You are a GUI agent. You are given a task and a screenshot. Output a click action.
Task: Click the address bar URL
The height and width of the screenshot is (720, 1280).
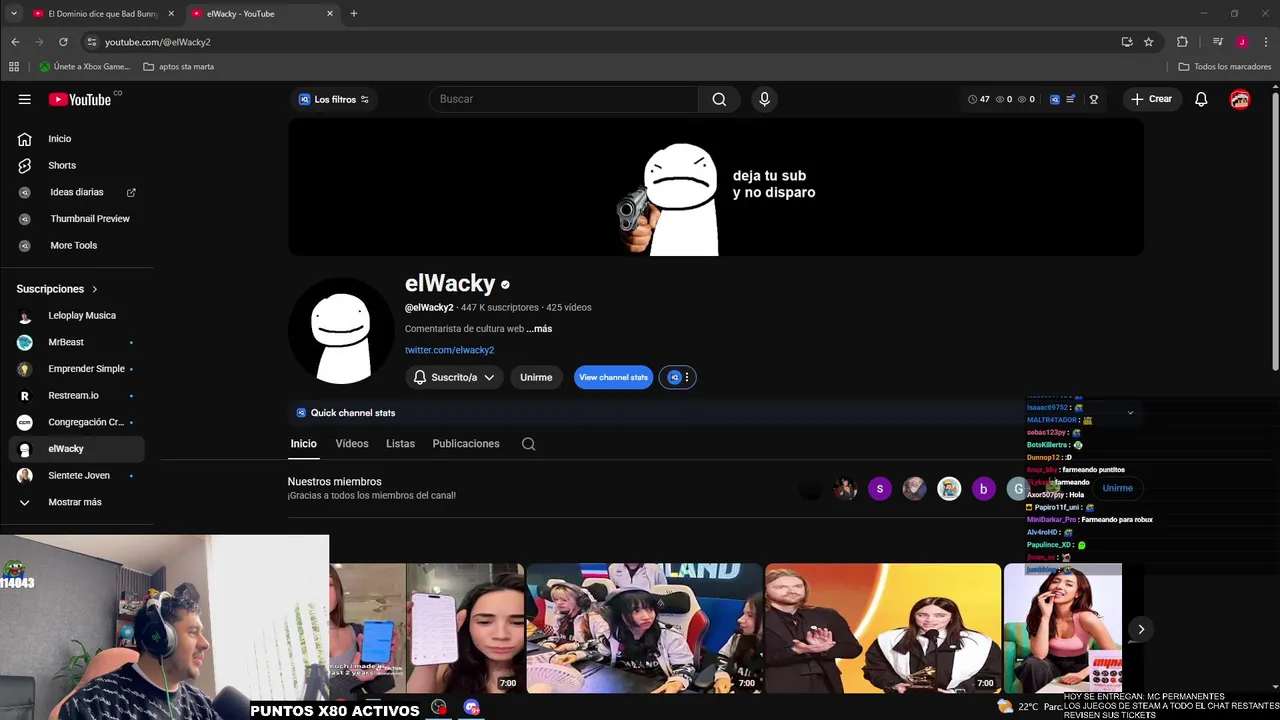pyautogui.click(x=158, y=42)
